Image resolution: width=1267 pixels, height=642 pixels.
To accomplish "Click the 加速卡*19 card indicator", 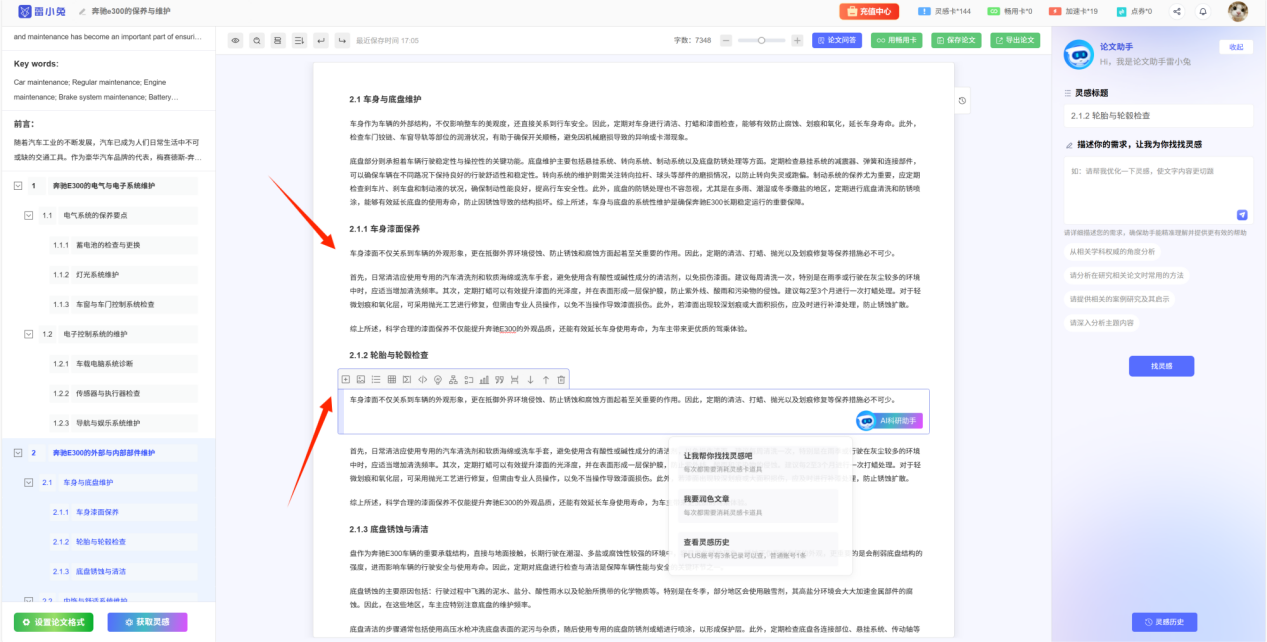I will [x=1073, y=11].
